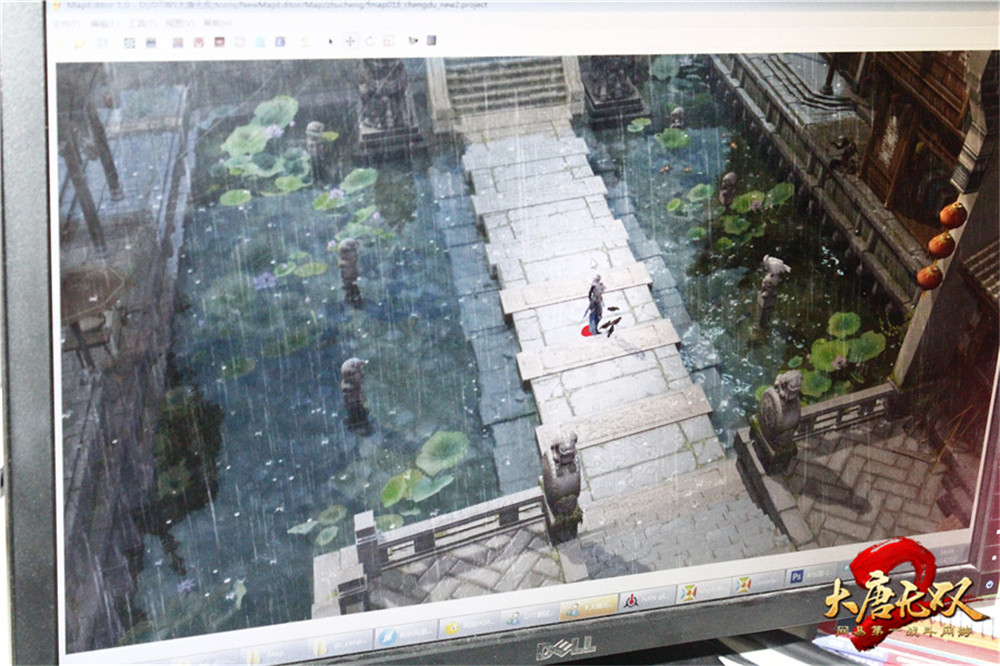Select the four-way move cross tool
The height and width of the screenshot is (666, 1000).
click(x=350, y=41)
